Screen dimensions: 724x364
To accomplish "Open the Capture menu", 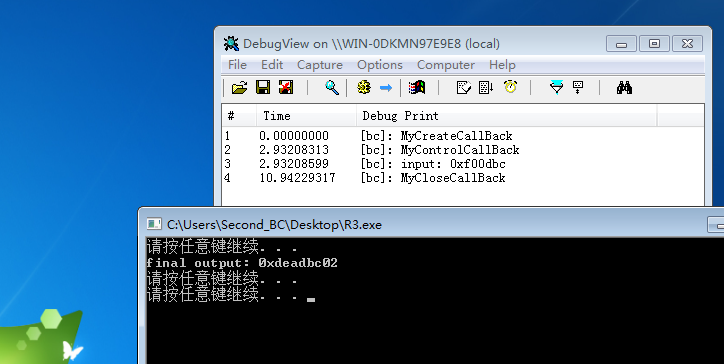I will click(x=320, y=65).
